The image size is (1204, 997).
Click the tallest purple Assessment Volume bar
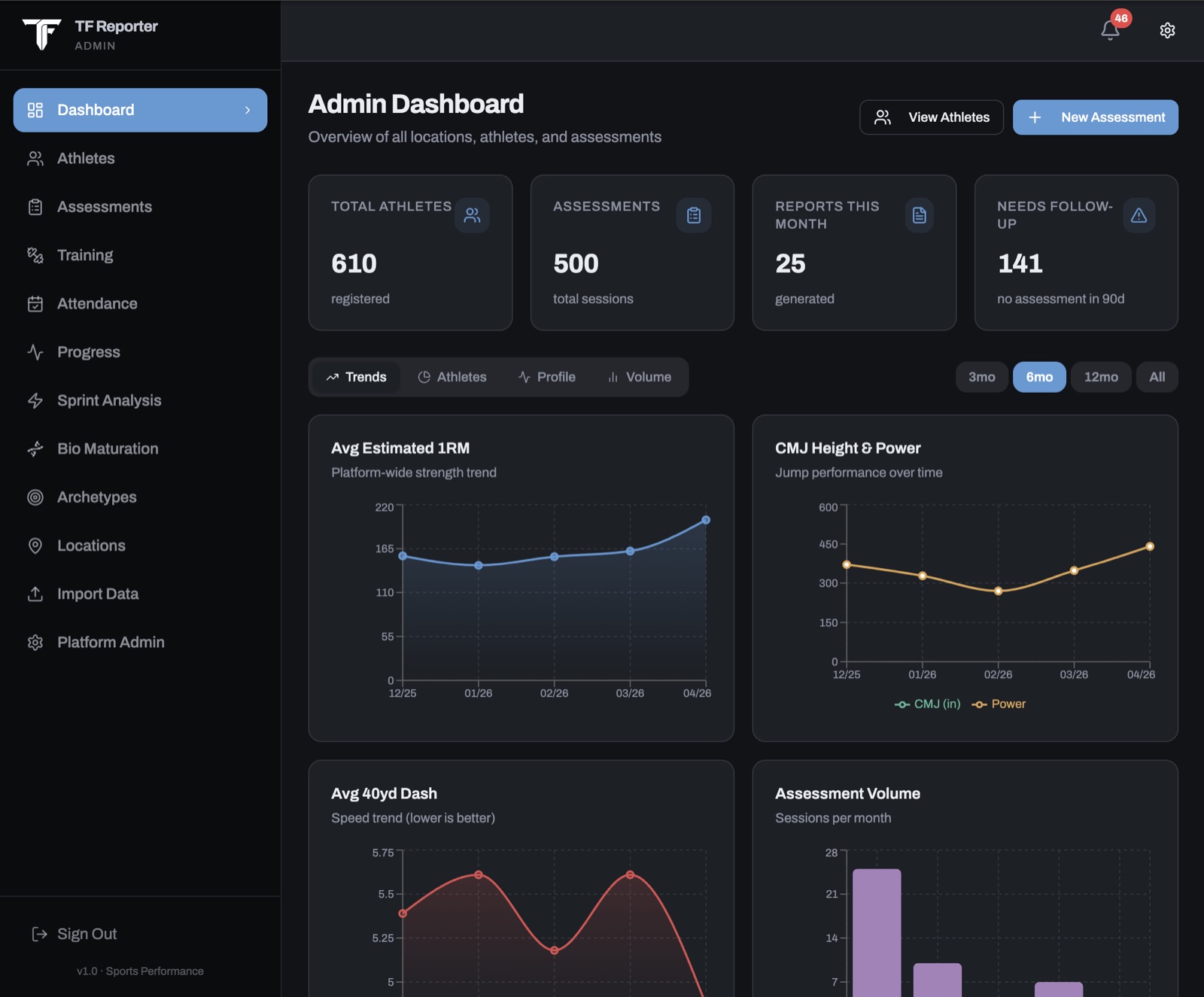(877, 933)
